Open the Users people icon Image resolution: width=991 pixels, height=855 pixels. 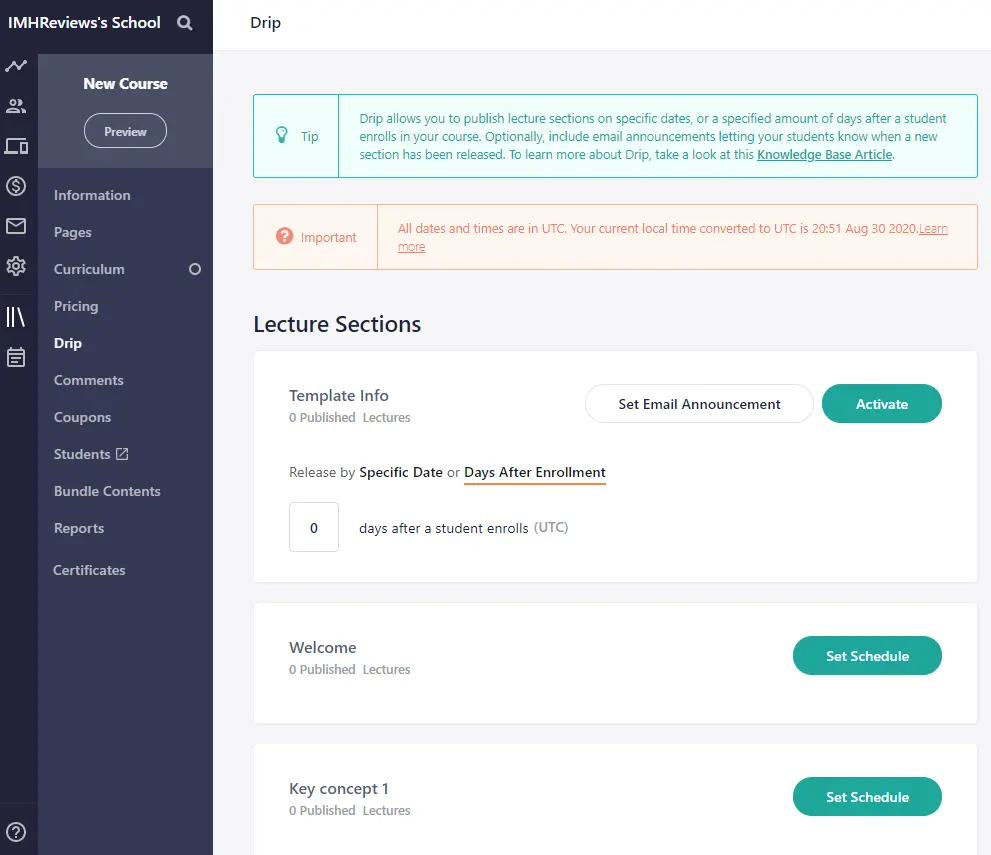pyautogui.click(x=16, y=106)
